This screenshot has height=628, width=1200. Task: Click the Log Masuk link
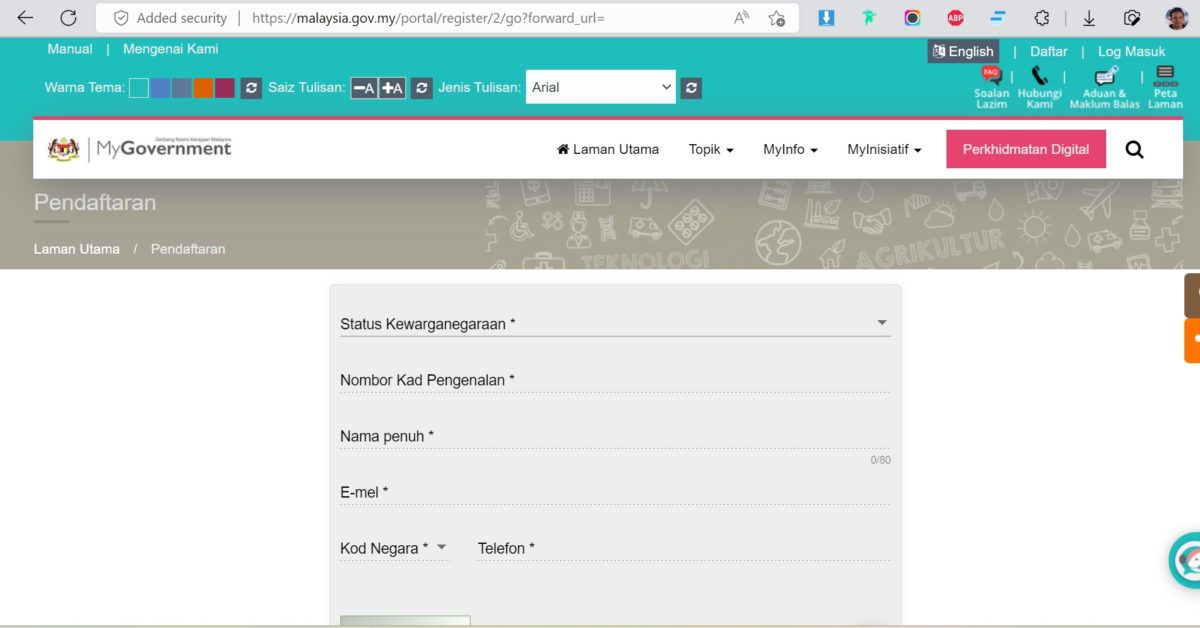[1131, 51]
